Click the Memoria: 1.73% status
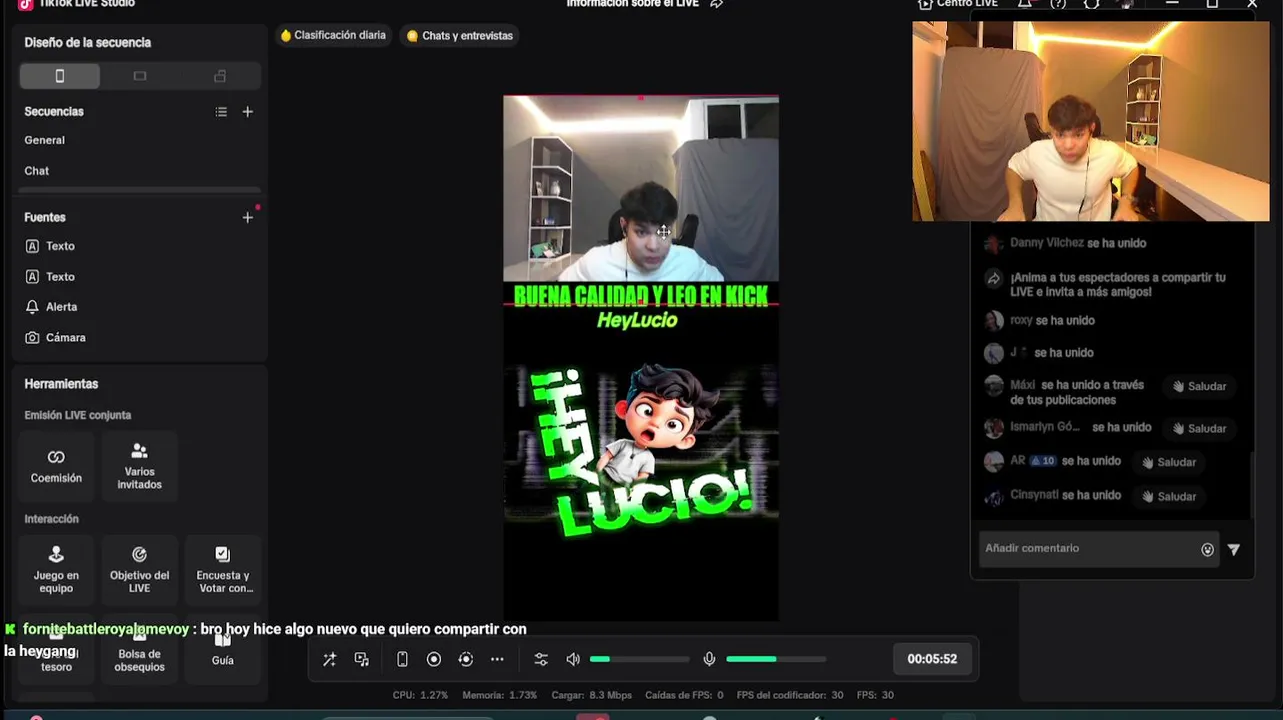Image resolution: width=1283 pixels, height=720 pixels. 499,695
